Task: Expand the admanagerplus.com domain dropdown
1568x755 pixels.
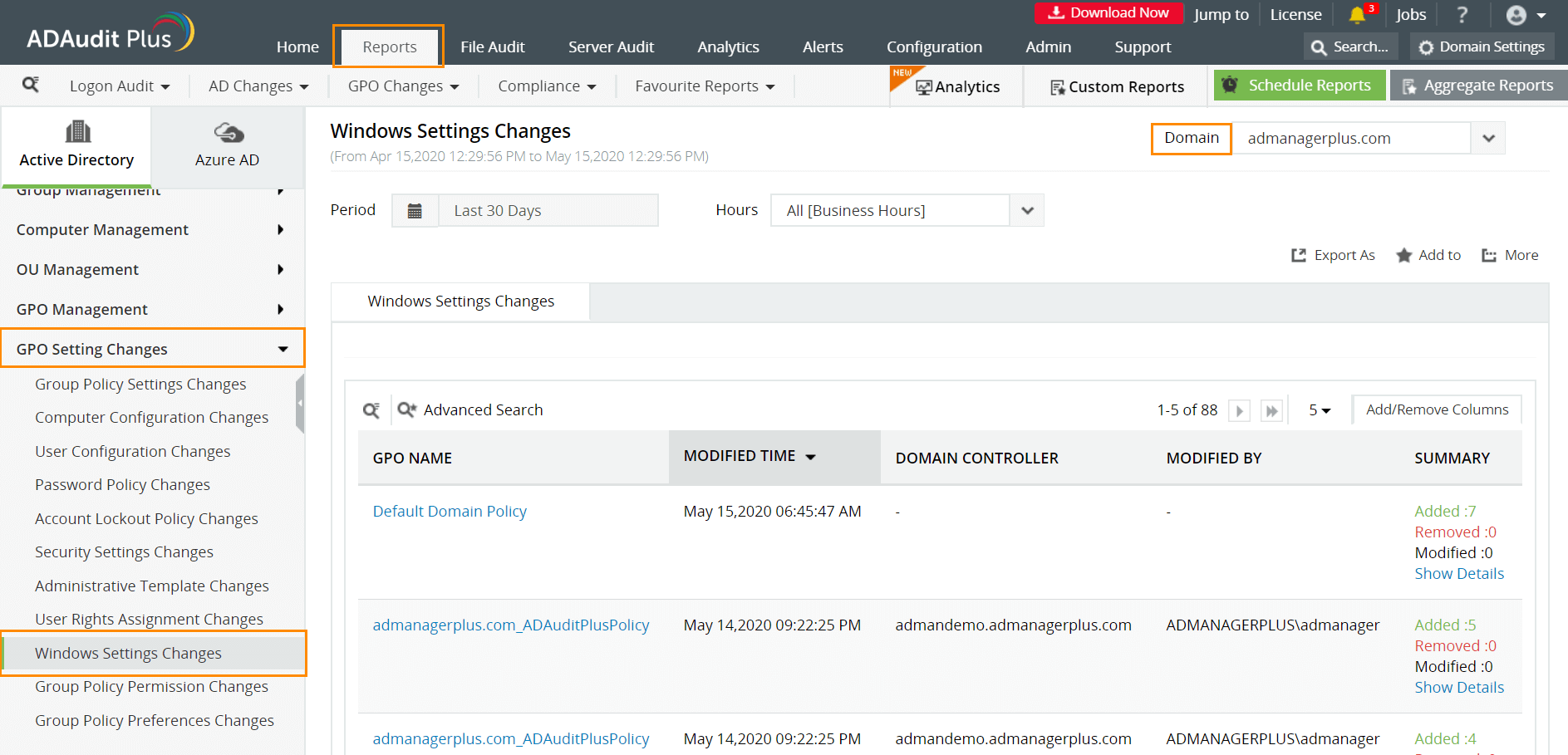Action: click(x=1487, y=138)
